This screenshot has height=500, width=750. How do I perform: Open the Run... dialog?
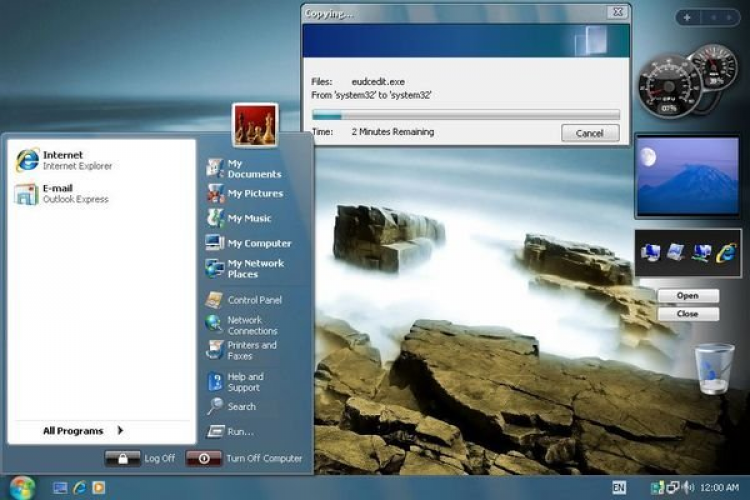click(230, 432)
